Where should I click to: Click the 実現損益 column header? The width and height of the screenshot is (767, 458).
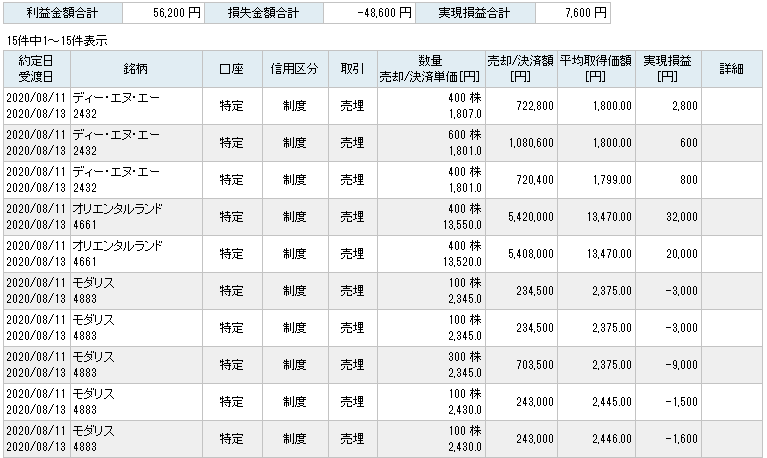tap(668, 69)
